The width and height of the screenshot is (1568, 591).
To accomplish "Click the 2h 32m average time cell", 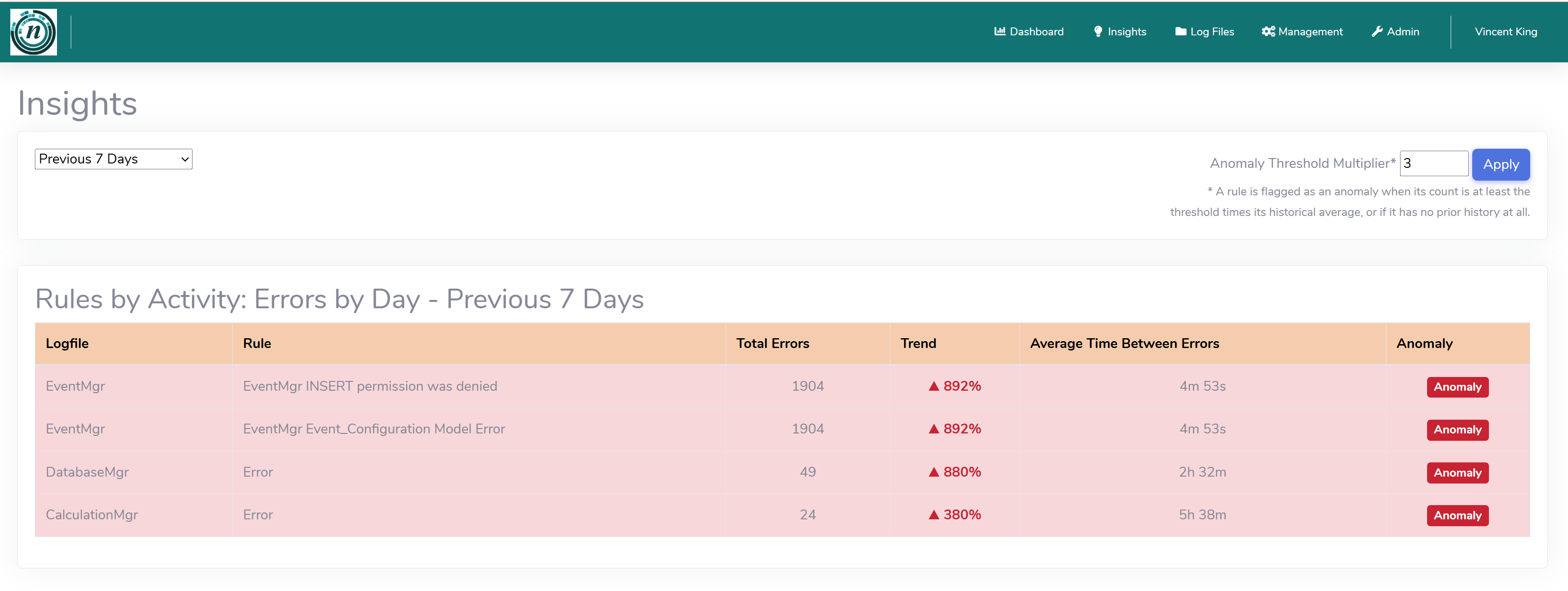I will [x=1202, y=472].
